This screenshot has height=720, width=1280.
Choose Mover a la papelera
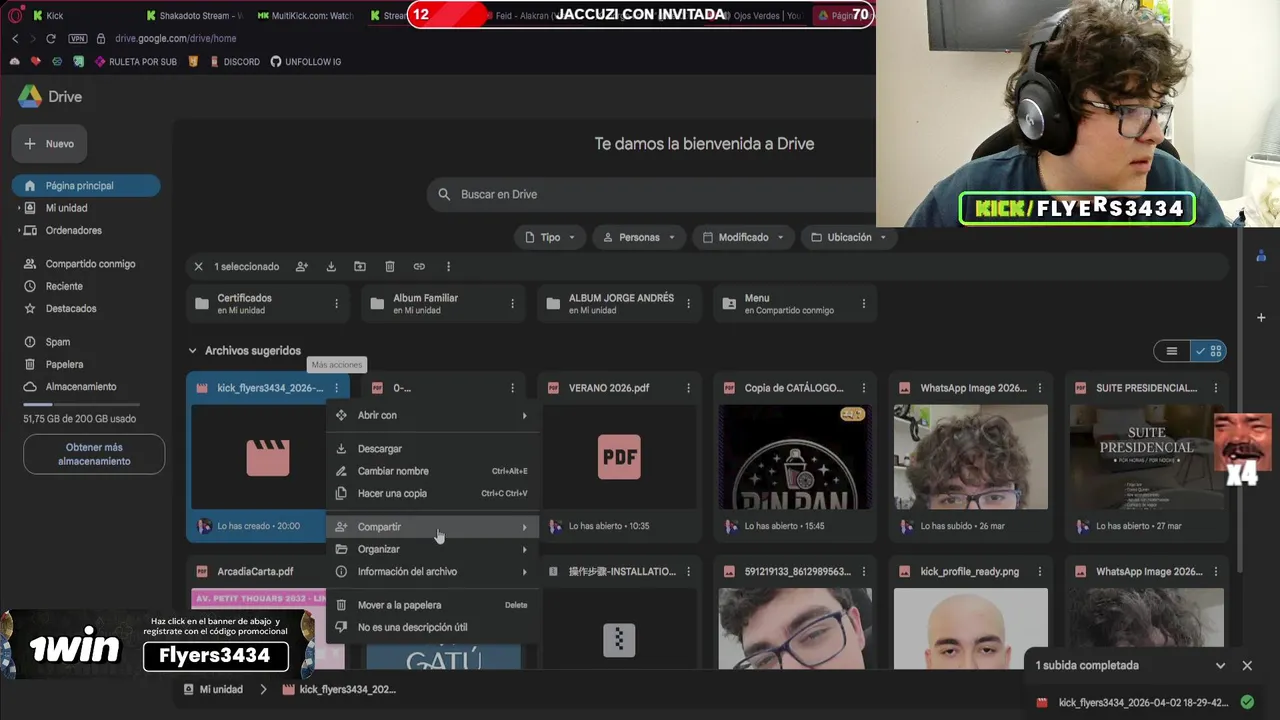click(432, 605)
